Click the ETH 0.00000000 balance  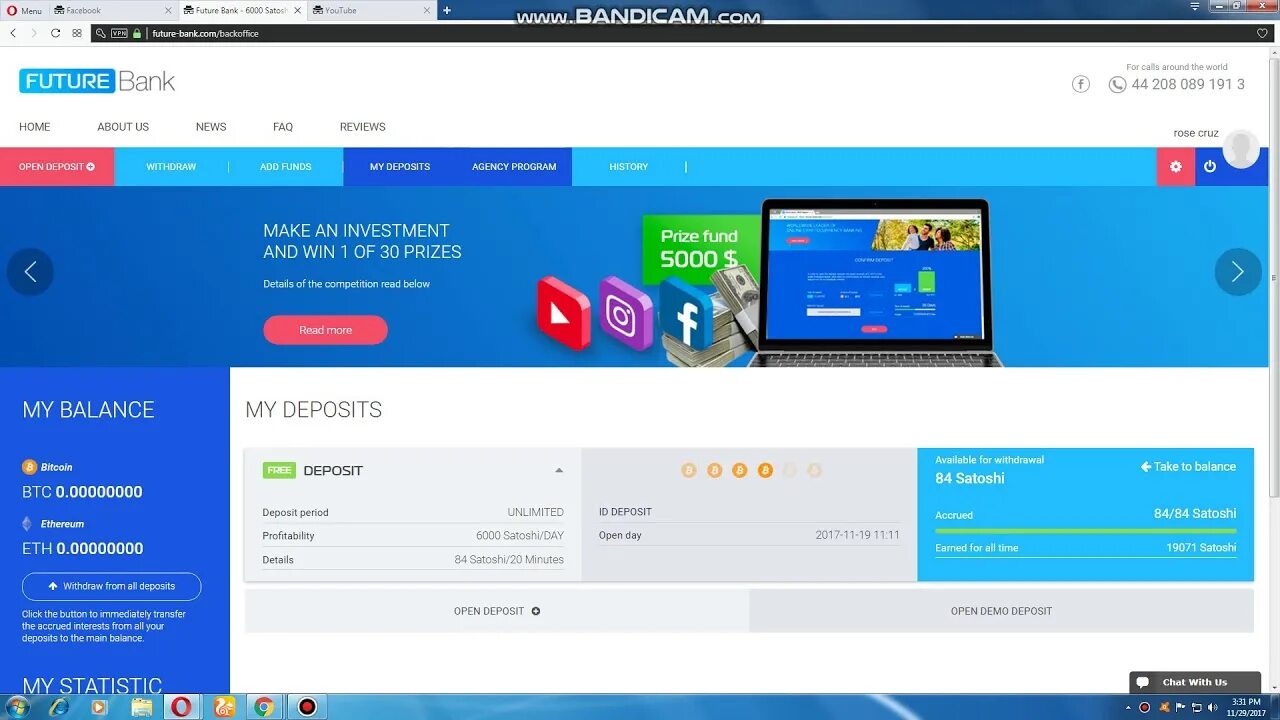point(83,548)
